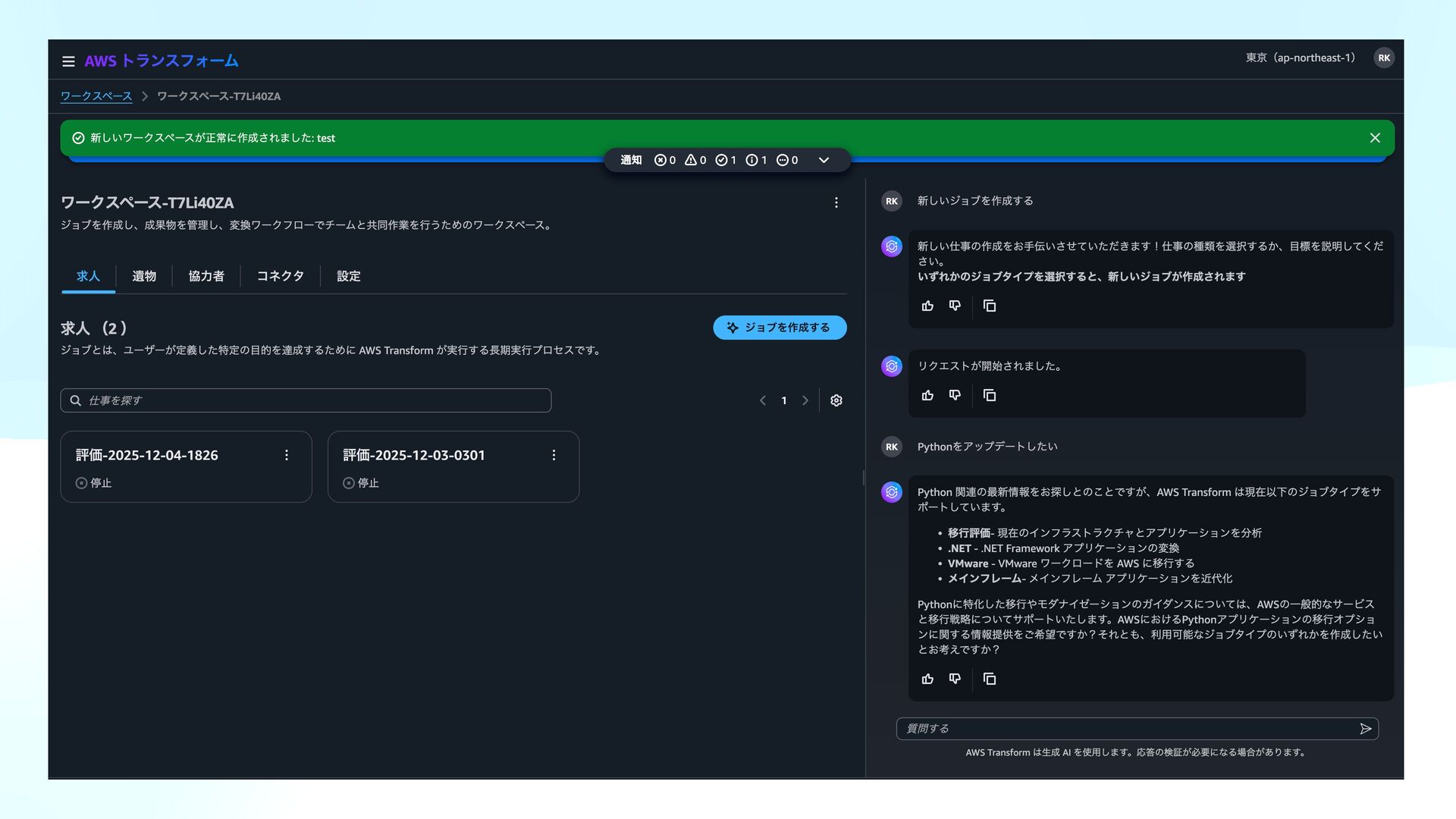Go to the next page of jobs
Viewport: 1456px width, 819px height.
(x=805, y=400)
